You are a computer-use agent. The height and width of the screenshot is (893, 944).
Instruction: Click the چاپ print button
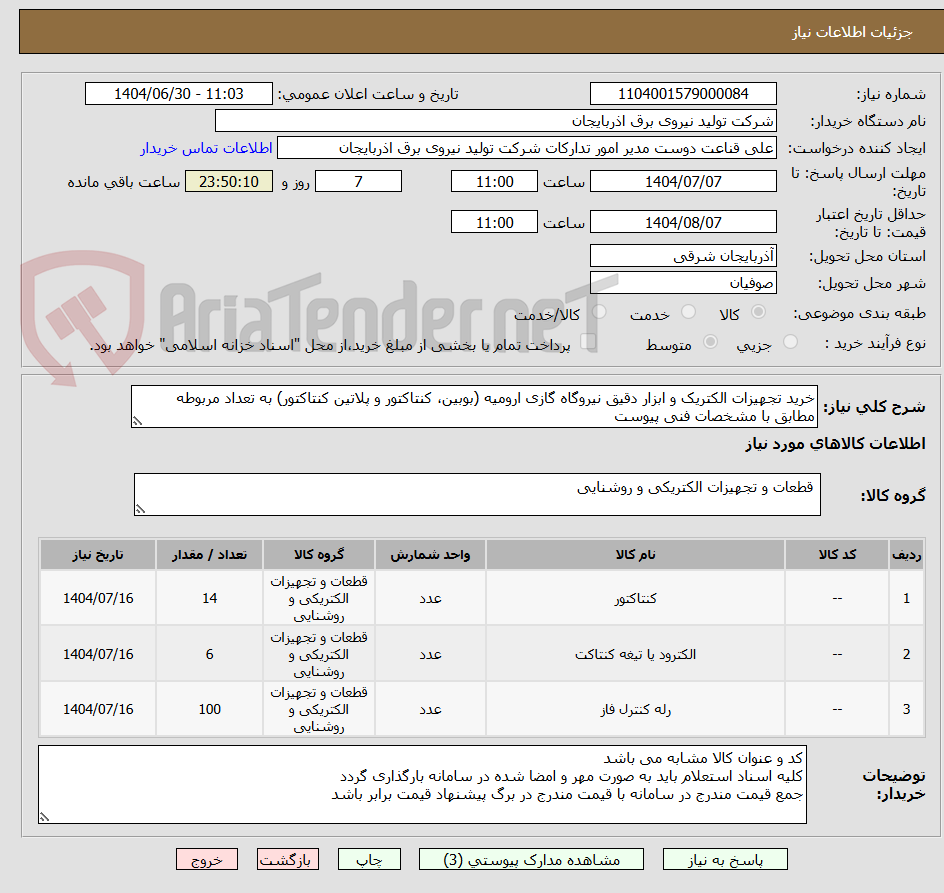[369, 859]
